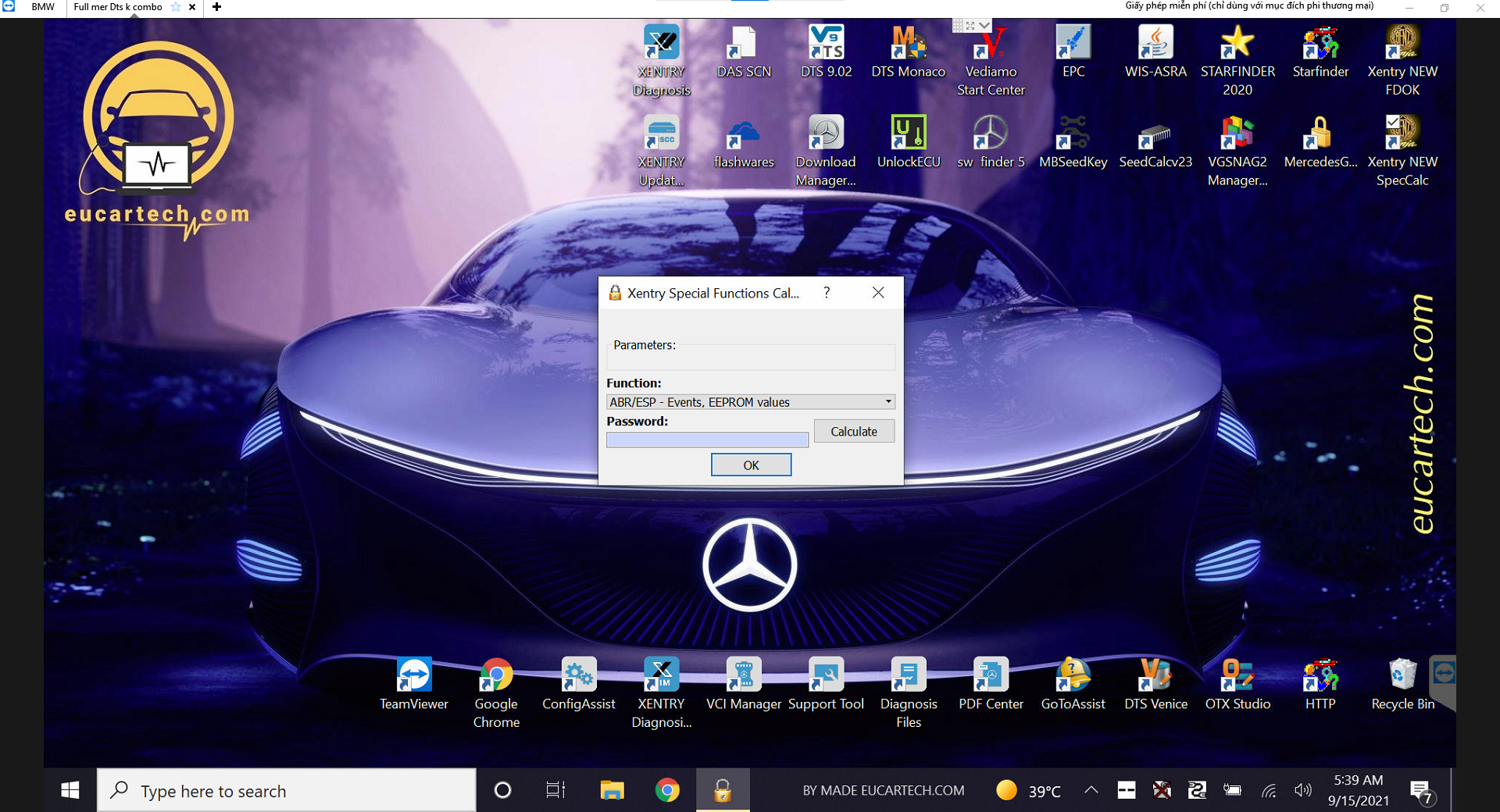Open ConfigAssist desktop icon

[x=579, y=684]
